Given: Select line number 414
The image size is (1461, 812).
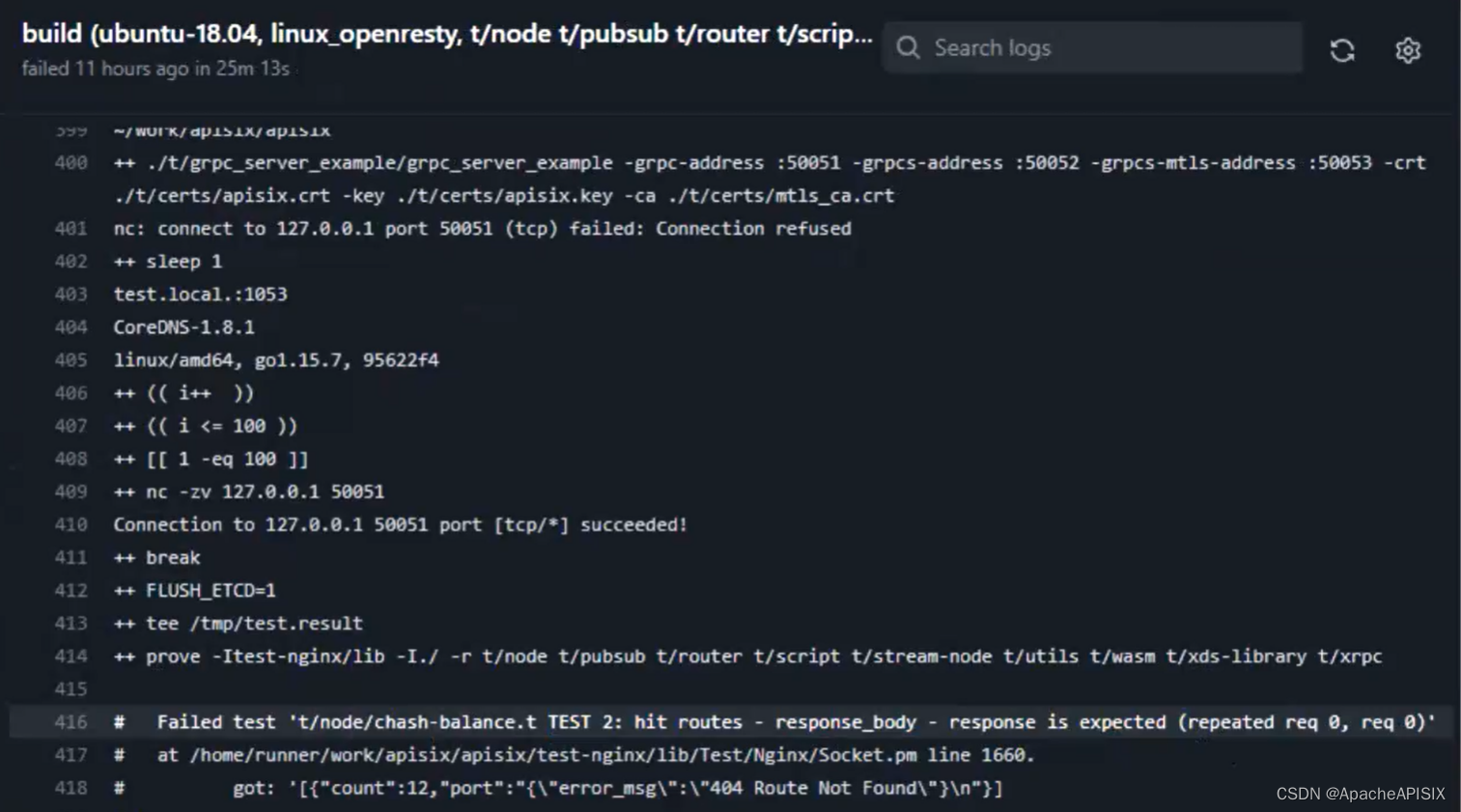Looking at the screenshot, I should coord(70,657).
